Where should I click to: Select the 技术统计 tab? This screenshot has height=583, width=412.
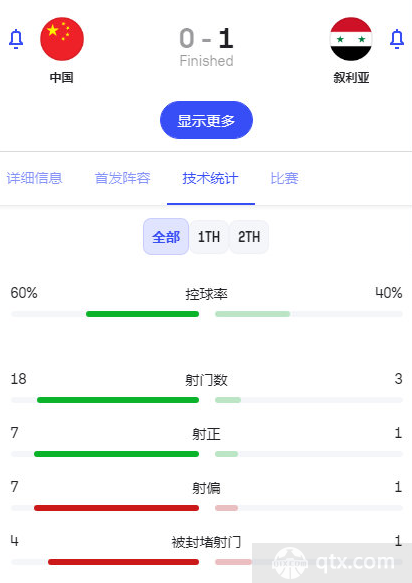click(210, 178)
